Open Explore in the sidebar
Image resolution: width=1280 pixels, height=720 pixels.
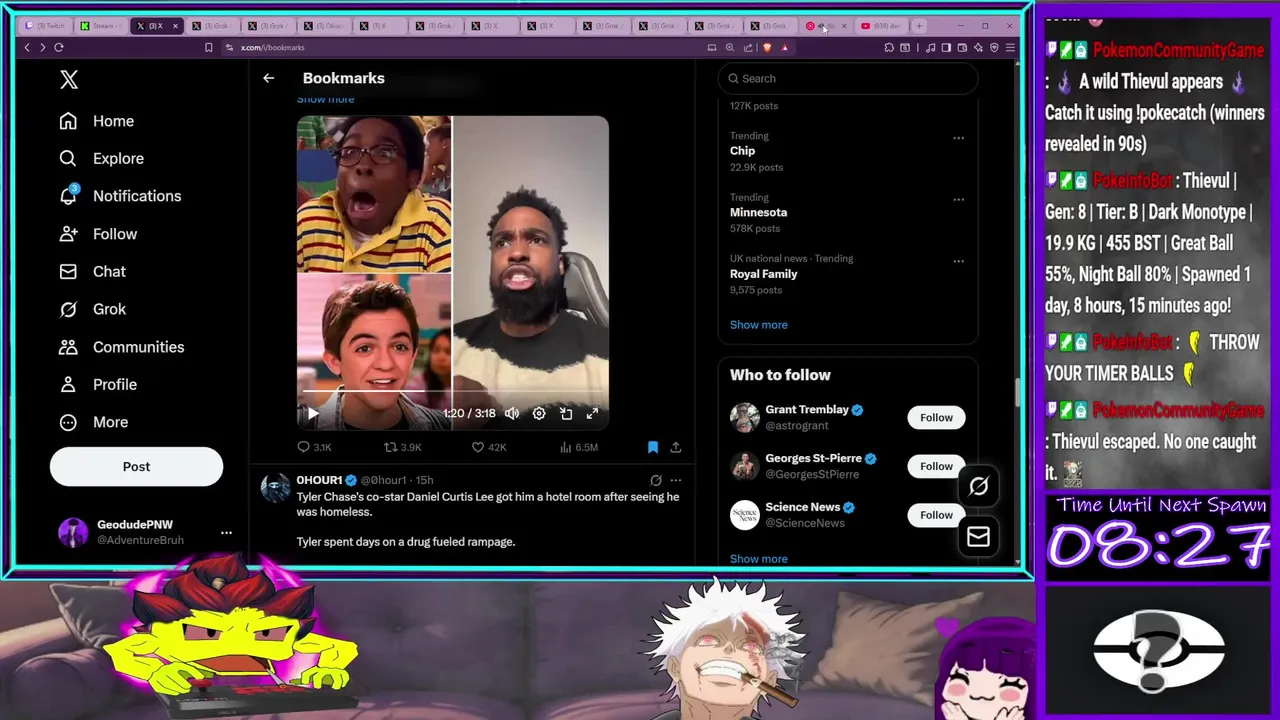pyautogui.click(x=101, y=158)
